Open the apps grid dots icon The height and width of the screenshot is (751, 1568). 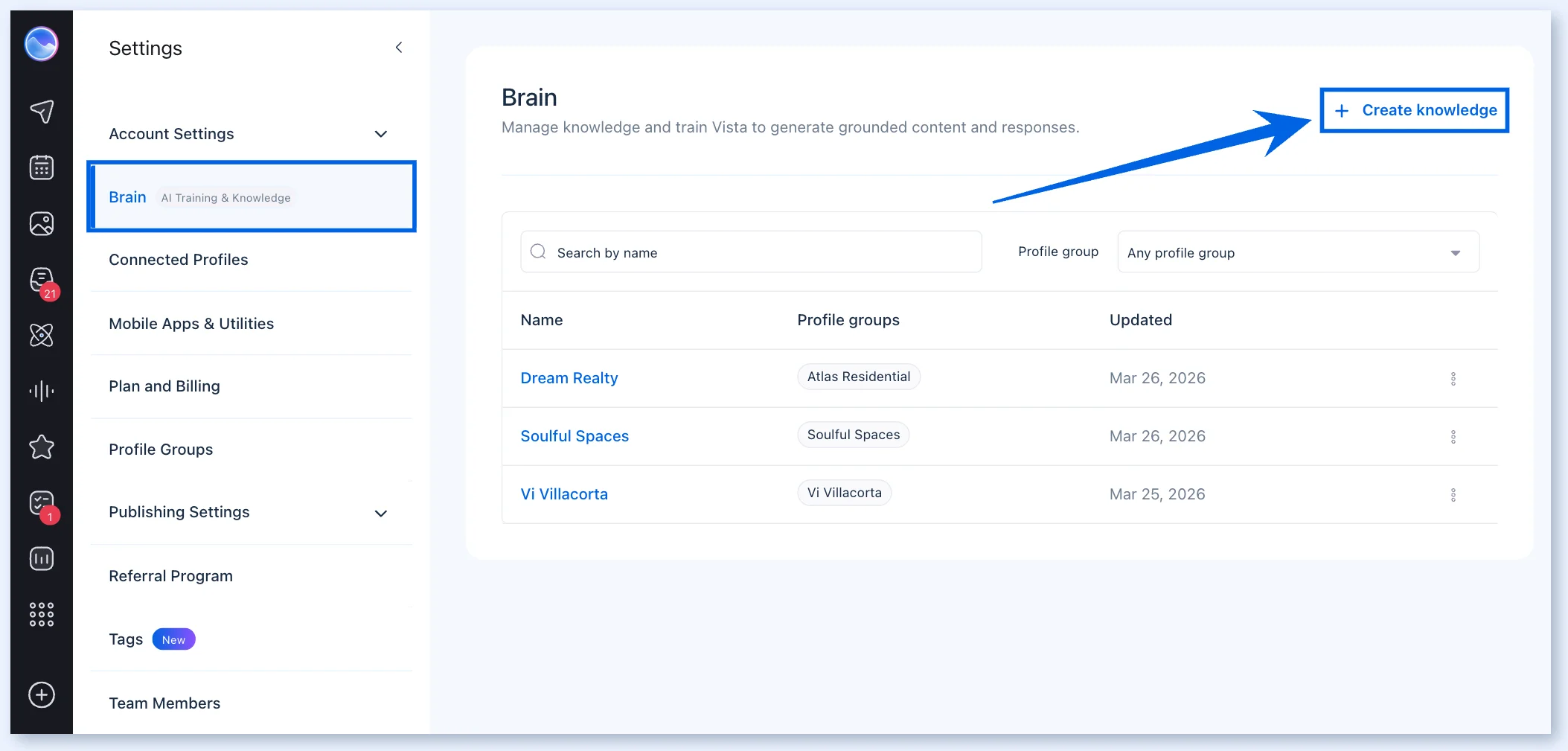point(42,614)
